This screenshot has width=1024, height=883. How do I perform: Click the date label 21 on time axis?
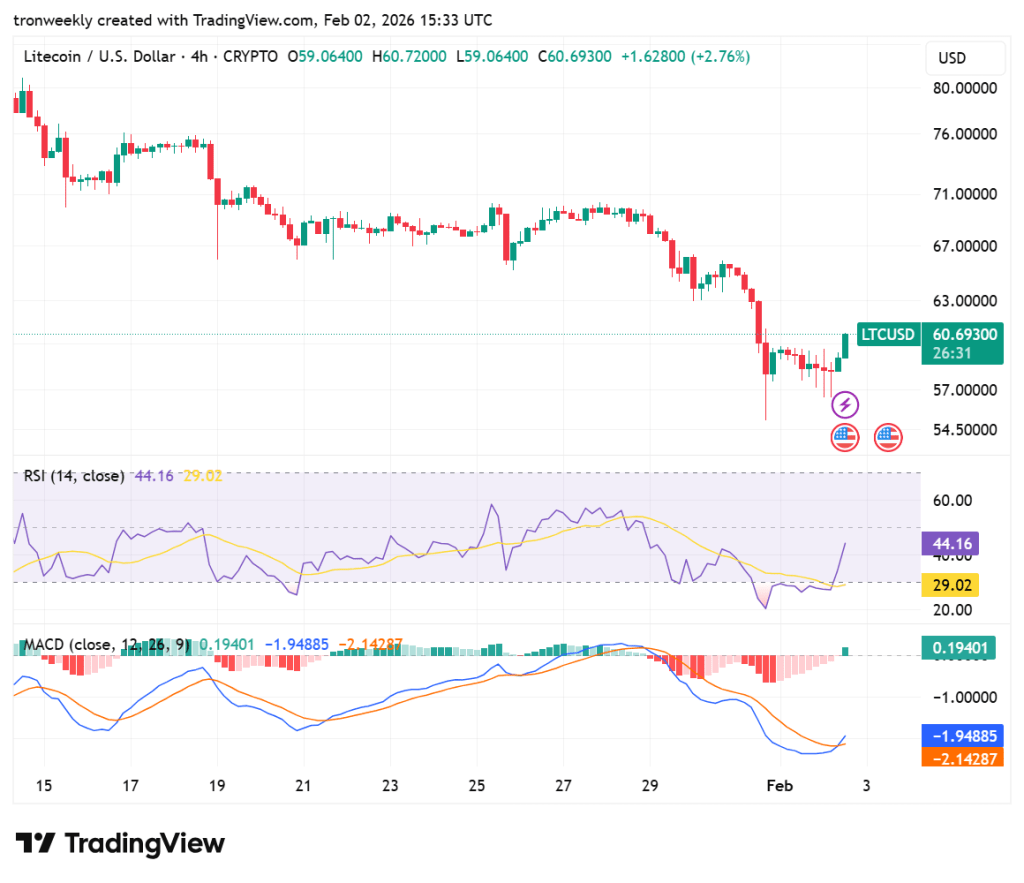[303, 786]
